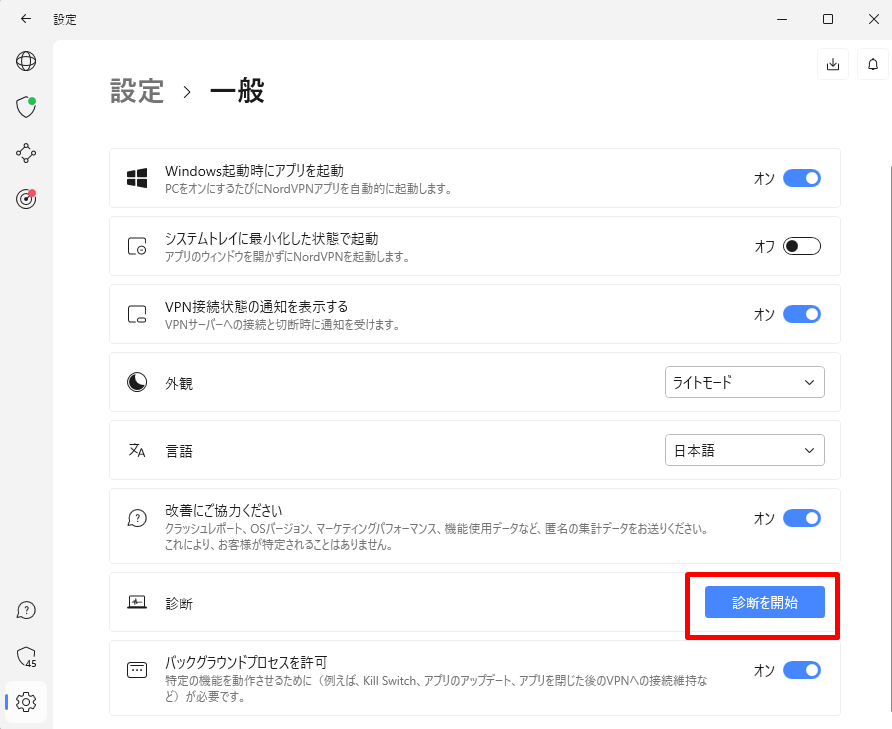Click the 一般 breadcrumb heading
The width and height of the screenshot is (892, 729).
pyautogui.click(x=237, y=91)
